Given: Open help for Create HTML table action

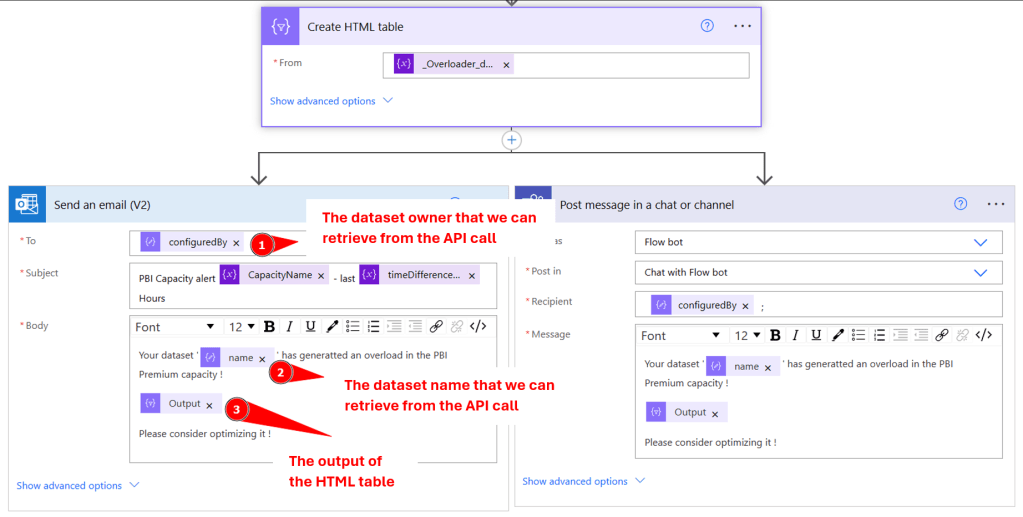Looking at the screenshot, I should point(707,26).
